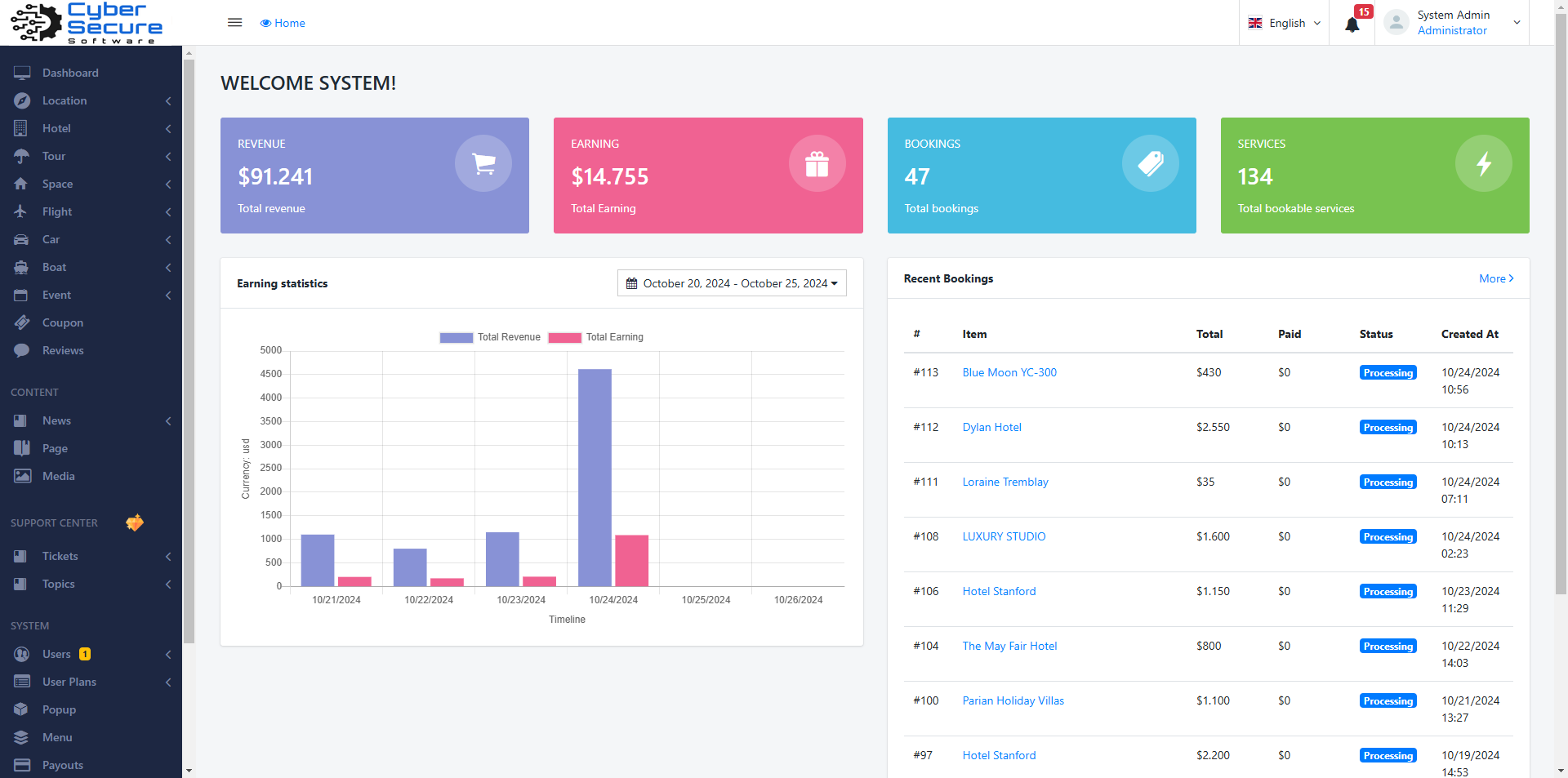The width and height of the screenshot is (1568, 778).
Task: Click the Location compass icon
Action: pos(22,100)
